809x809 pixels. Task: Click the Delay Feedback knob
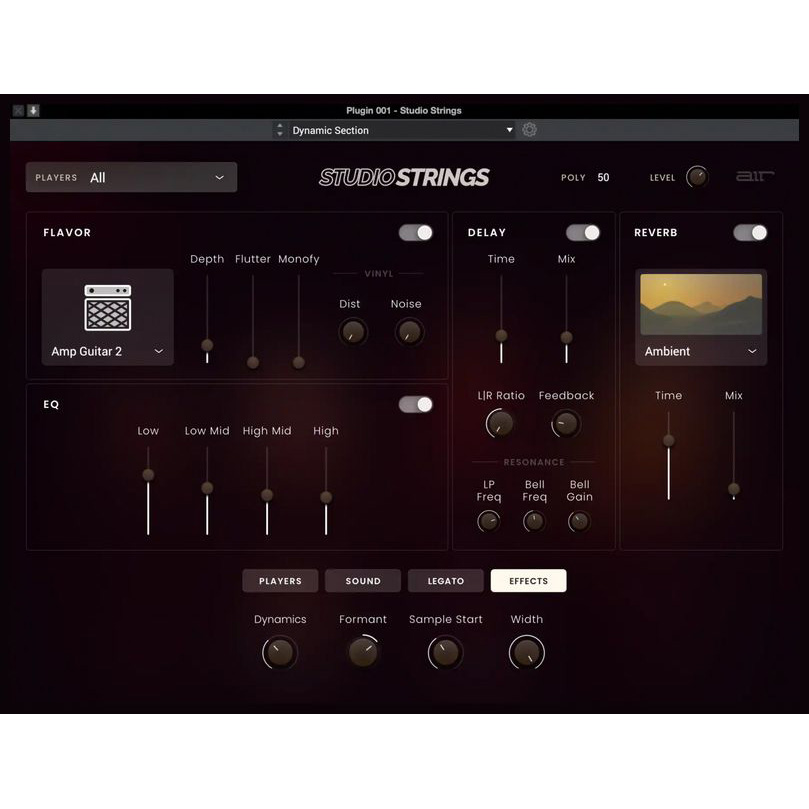(566, 423)
